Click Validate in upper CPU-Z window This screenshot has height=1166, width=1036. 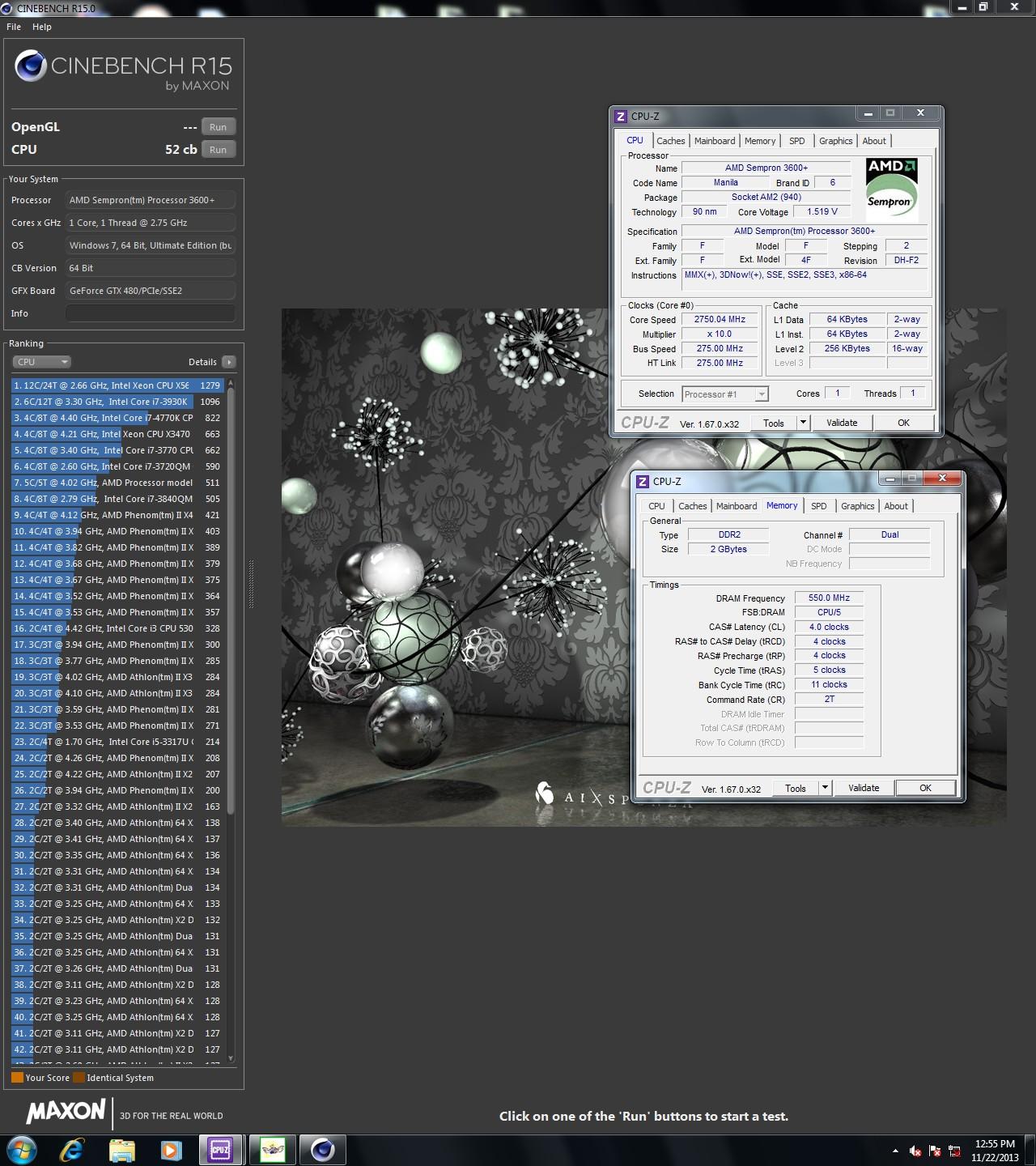coord(842,423)
